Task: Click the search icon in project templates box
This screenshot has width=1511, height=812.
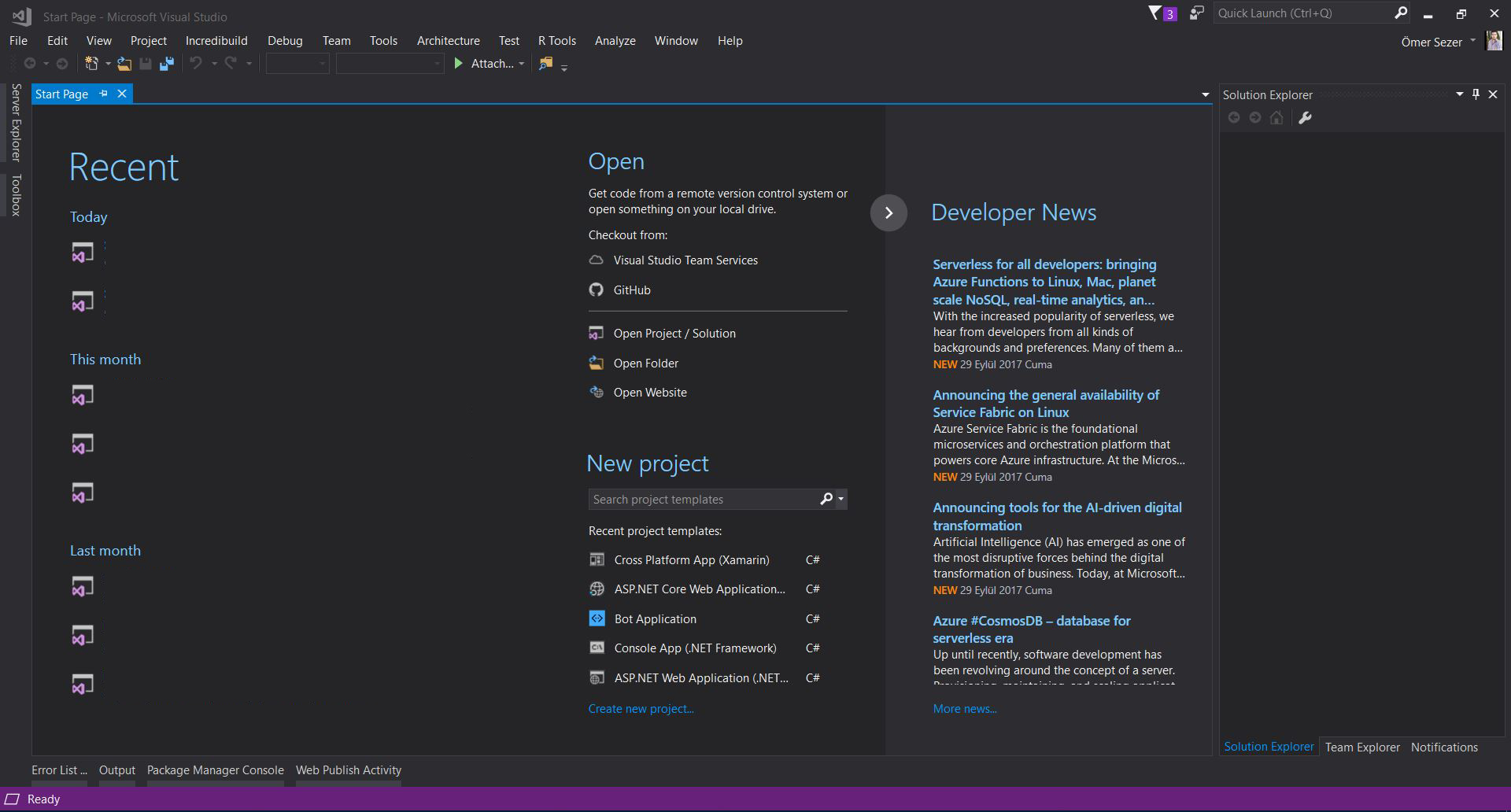Action: click(826, 499)
